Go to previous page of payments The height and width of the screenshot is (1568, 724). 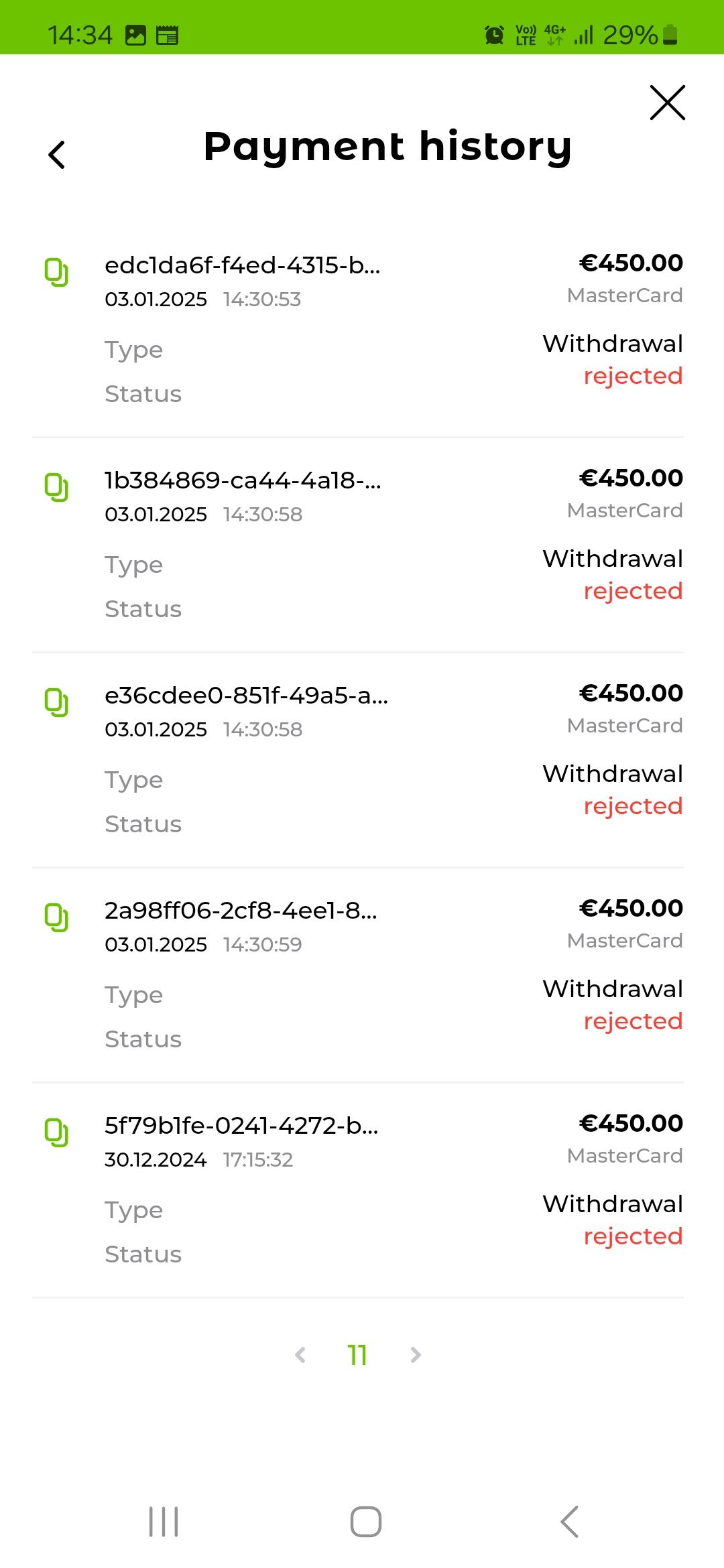coord(300,1355)
